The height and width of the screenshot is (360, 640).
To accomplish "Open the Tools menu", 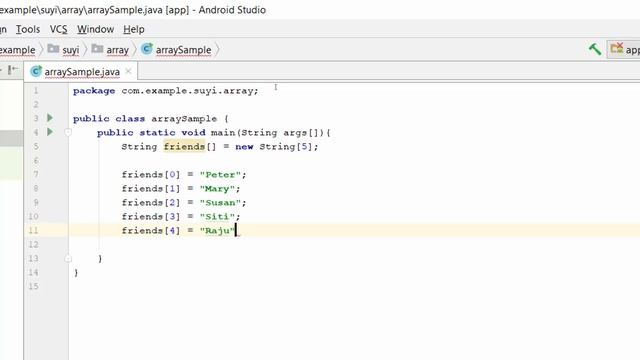I will [28, 29].
